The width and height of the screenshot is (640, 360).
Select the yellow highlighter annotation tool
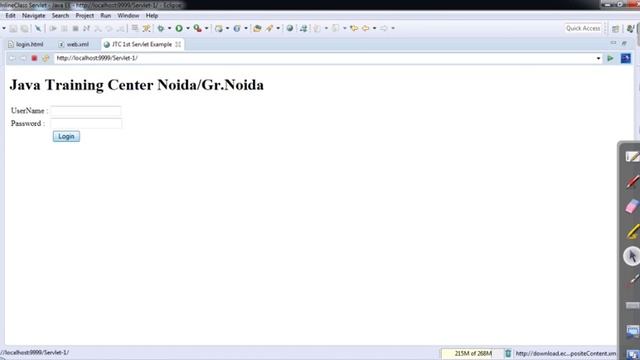pyautogui.click(x=632, y=231)
